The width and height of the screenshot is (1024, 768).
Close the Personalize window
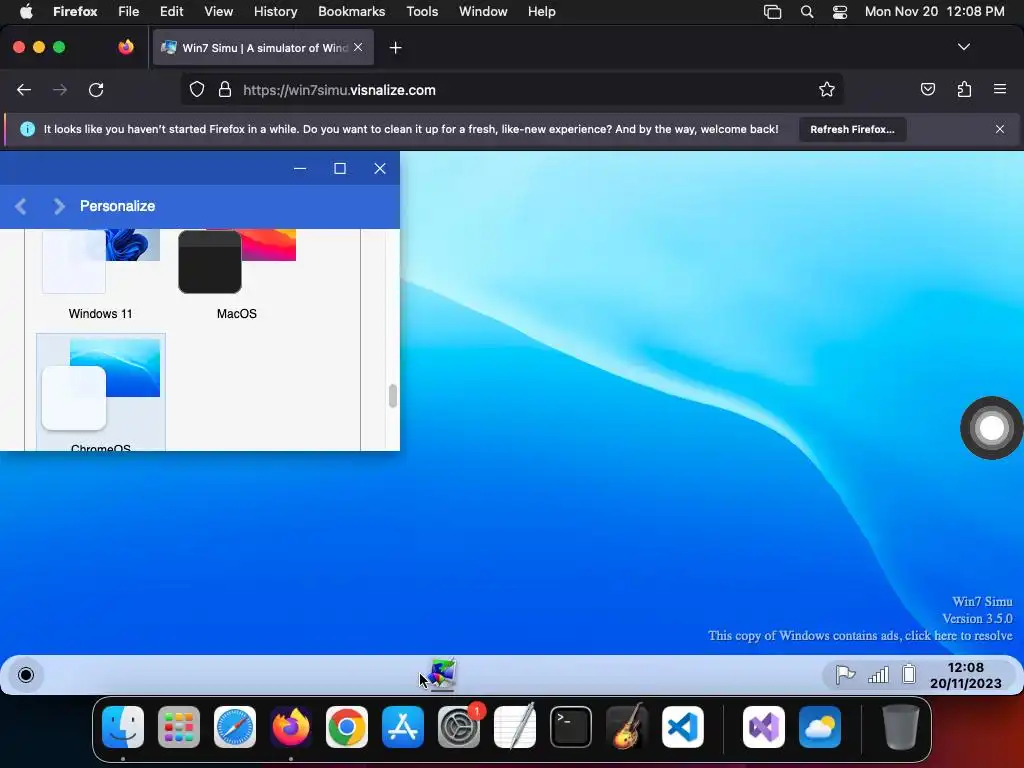click(379, 168)
